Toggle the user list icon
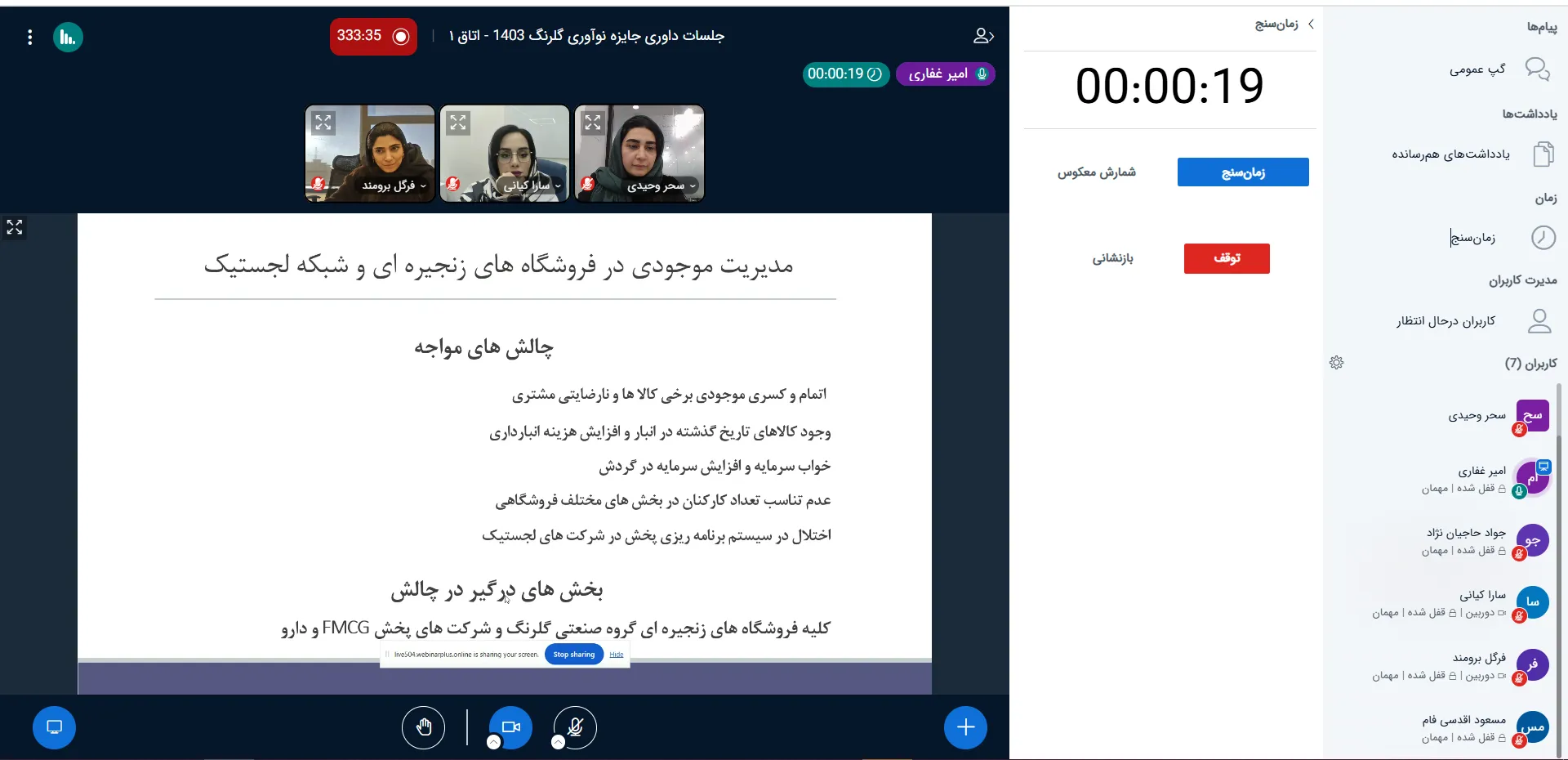This screenshot has height=760, width=1568. 982,36
